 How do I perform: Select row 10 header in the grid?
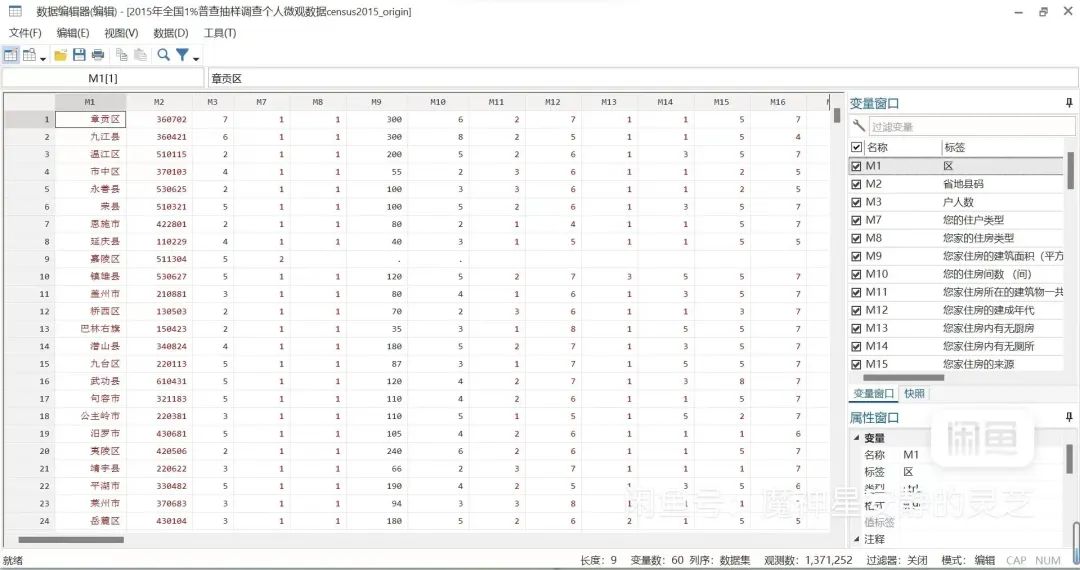point(30,276)
